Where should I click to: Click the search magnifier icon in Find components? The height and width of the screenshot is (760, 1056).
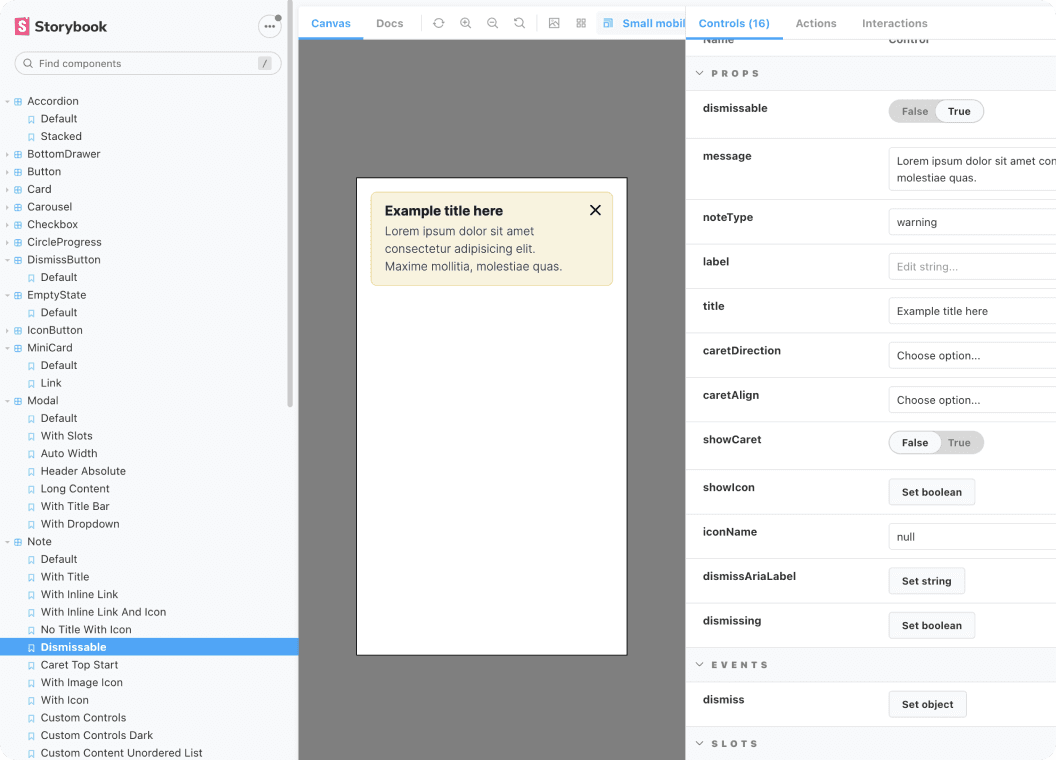pos(28,63)
